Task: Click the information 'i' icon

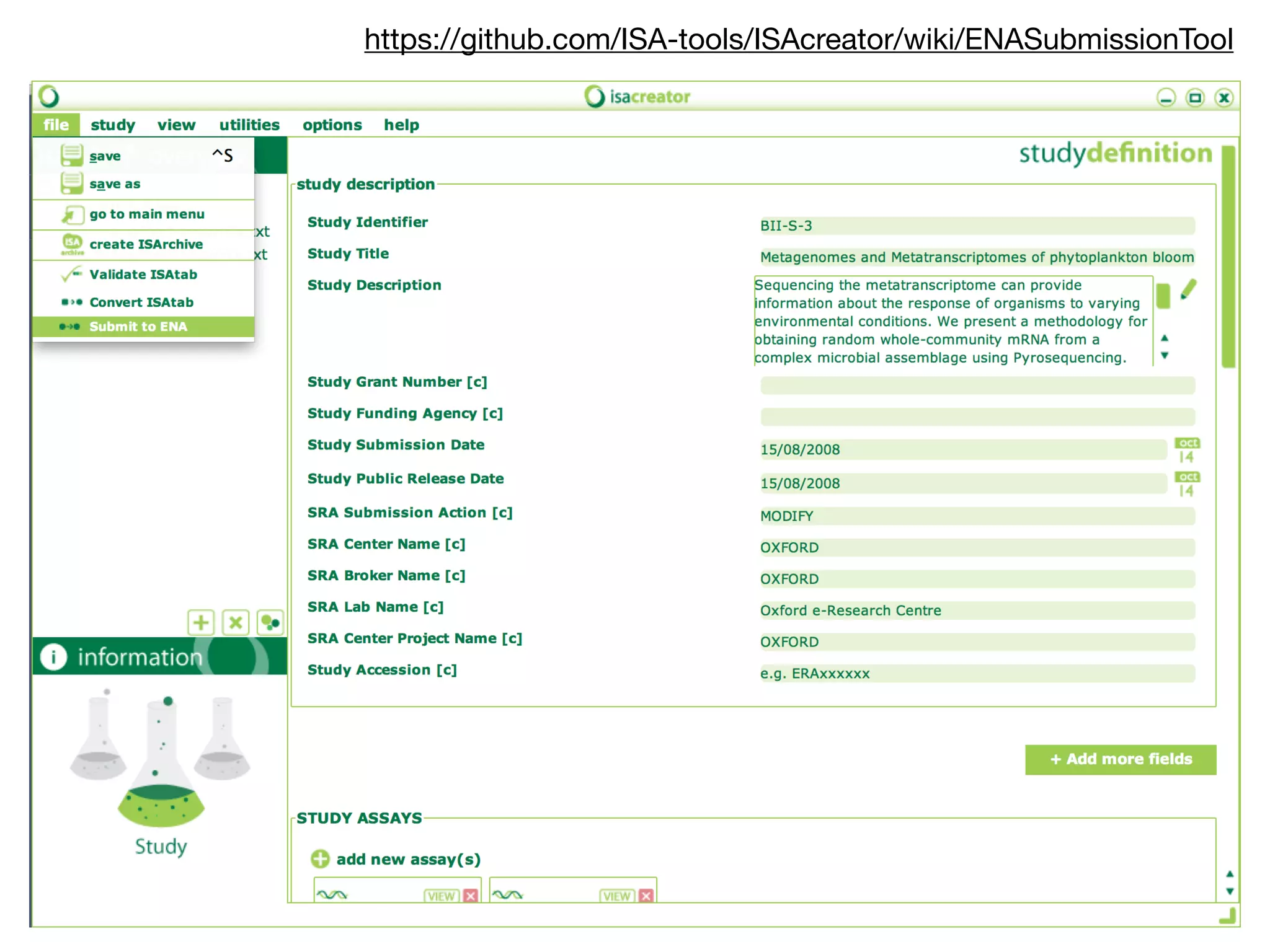Action: (54, 657)
